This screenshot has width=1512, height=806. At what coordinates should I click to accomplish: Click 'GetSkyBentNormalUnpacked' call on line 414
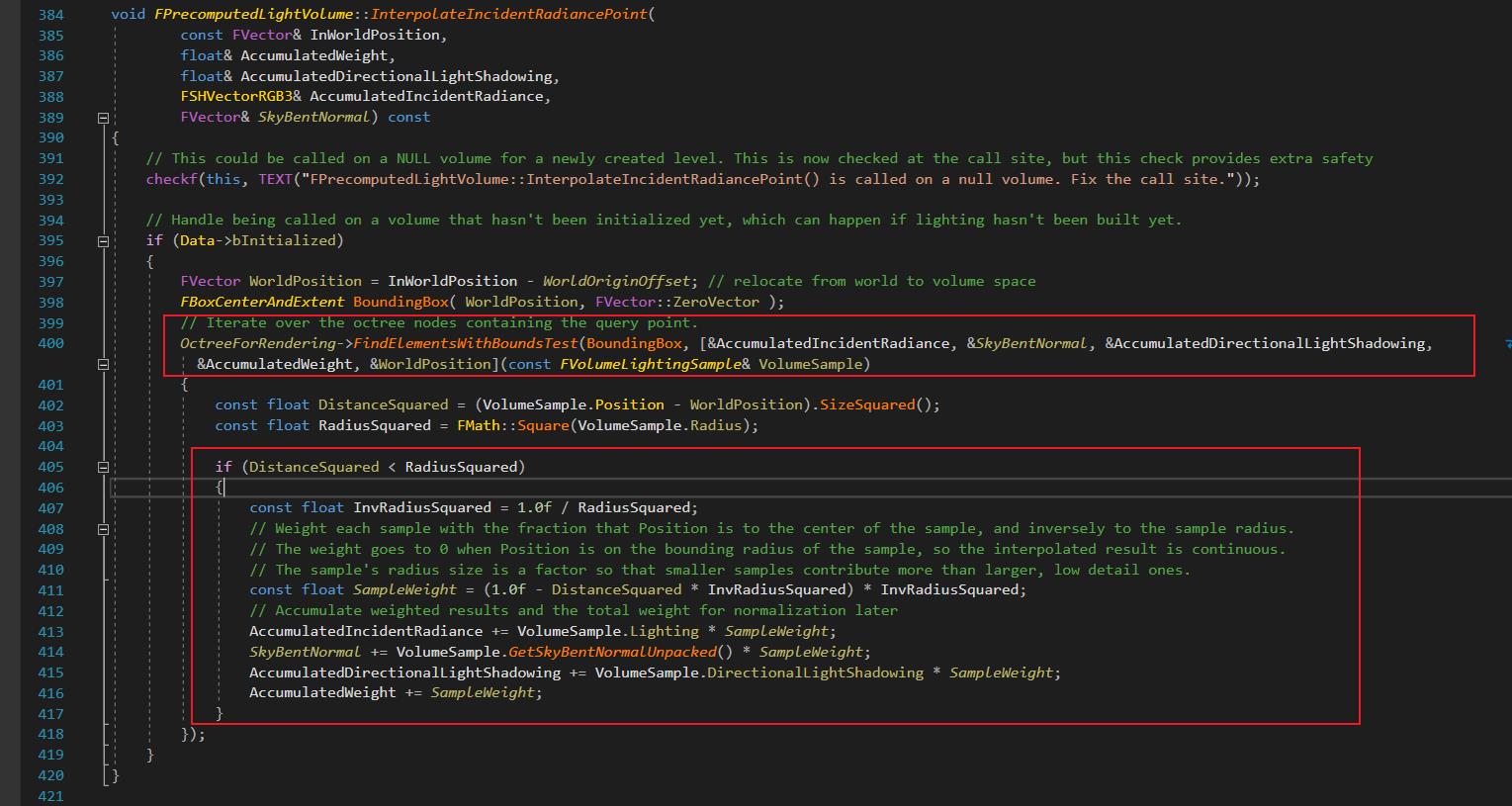coord(612,652)
